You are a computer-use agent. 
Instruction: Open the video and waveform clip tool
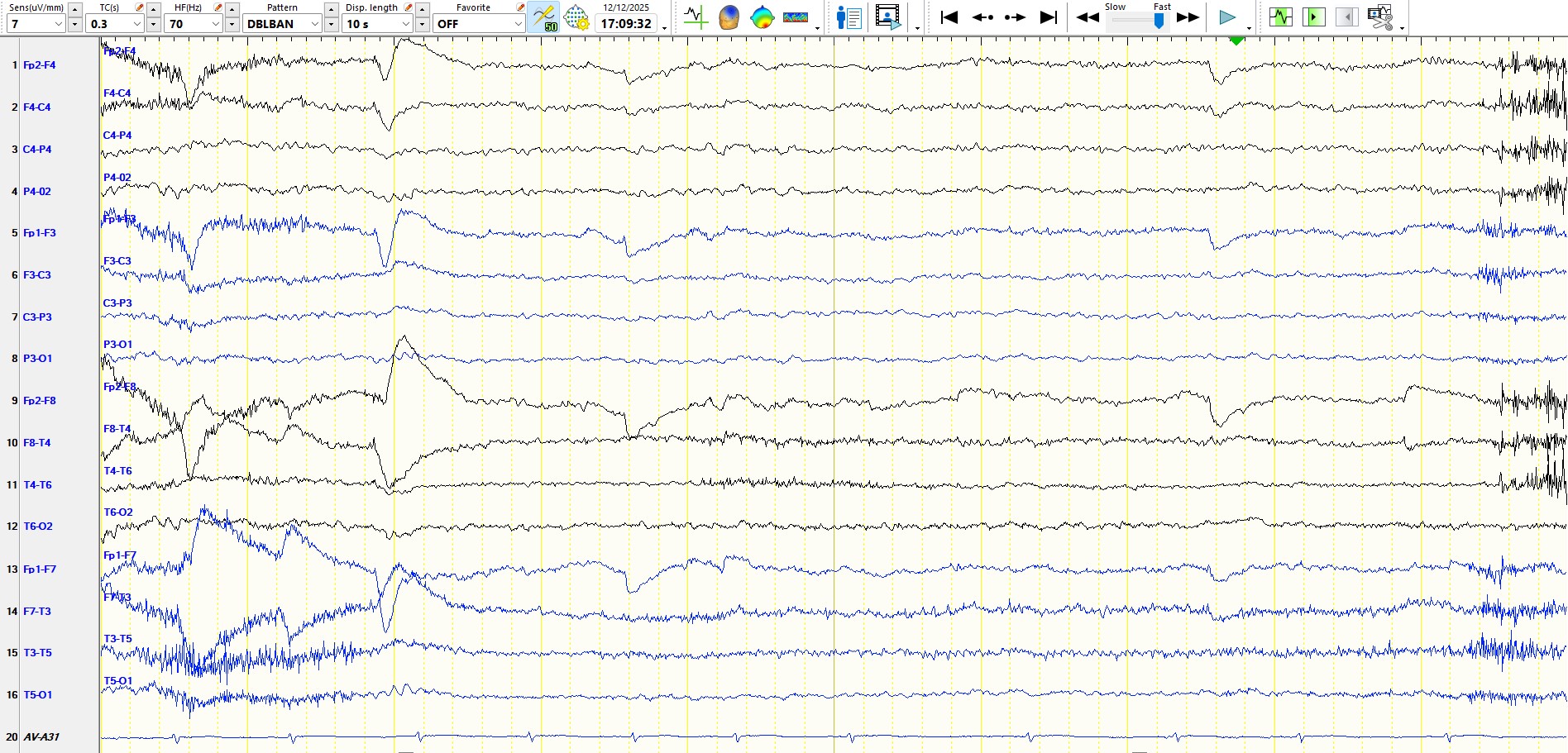click(x=1379, y=17)
